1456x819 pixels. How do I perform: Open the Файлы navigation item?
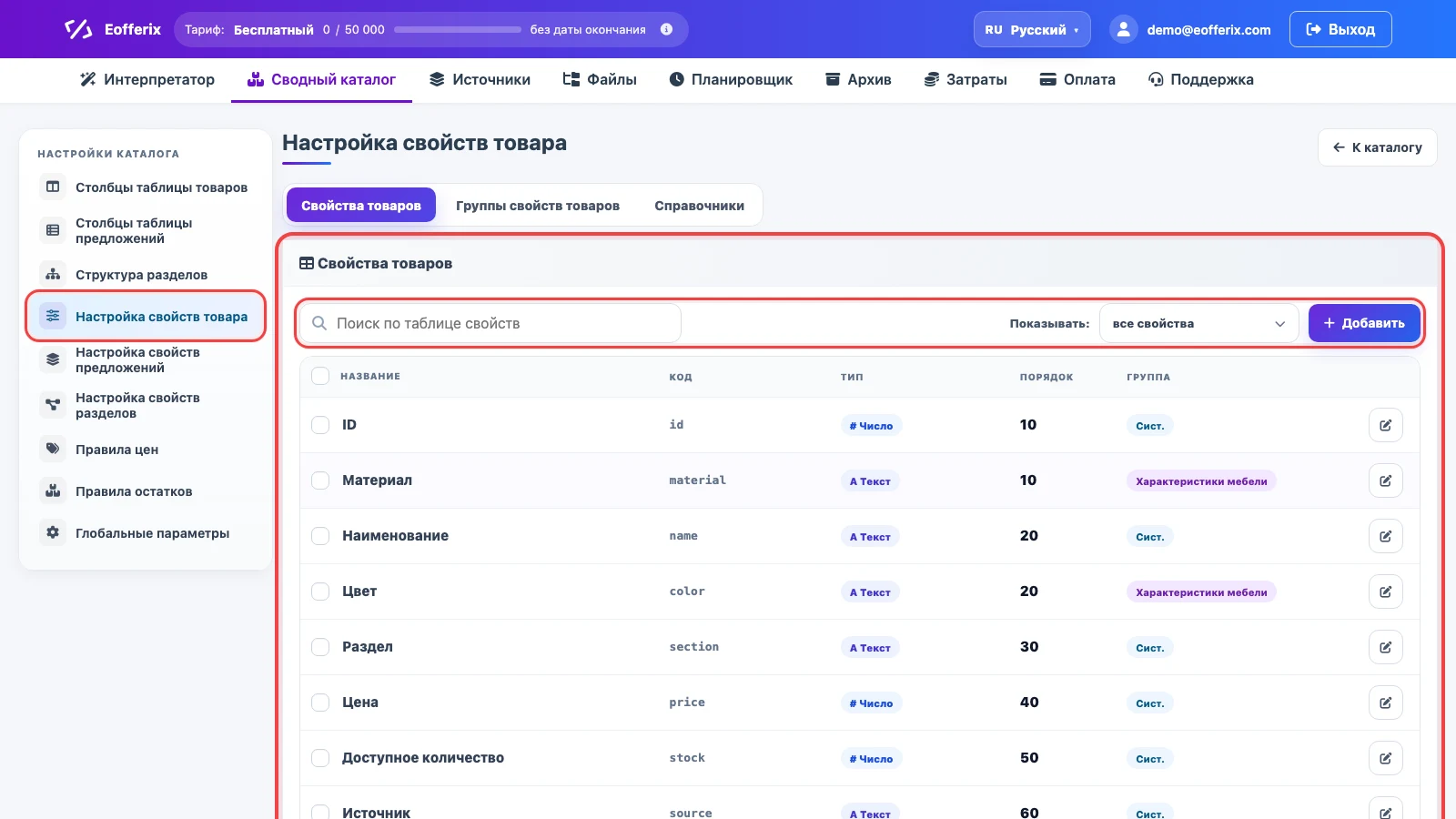[x=600, y=79]
